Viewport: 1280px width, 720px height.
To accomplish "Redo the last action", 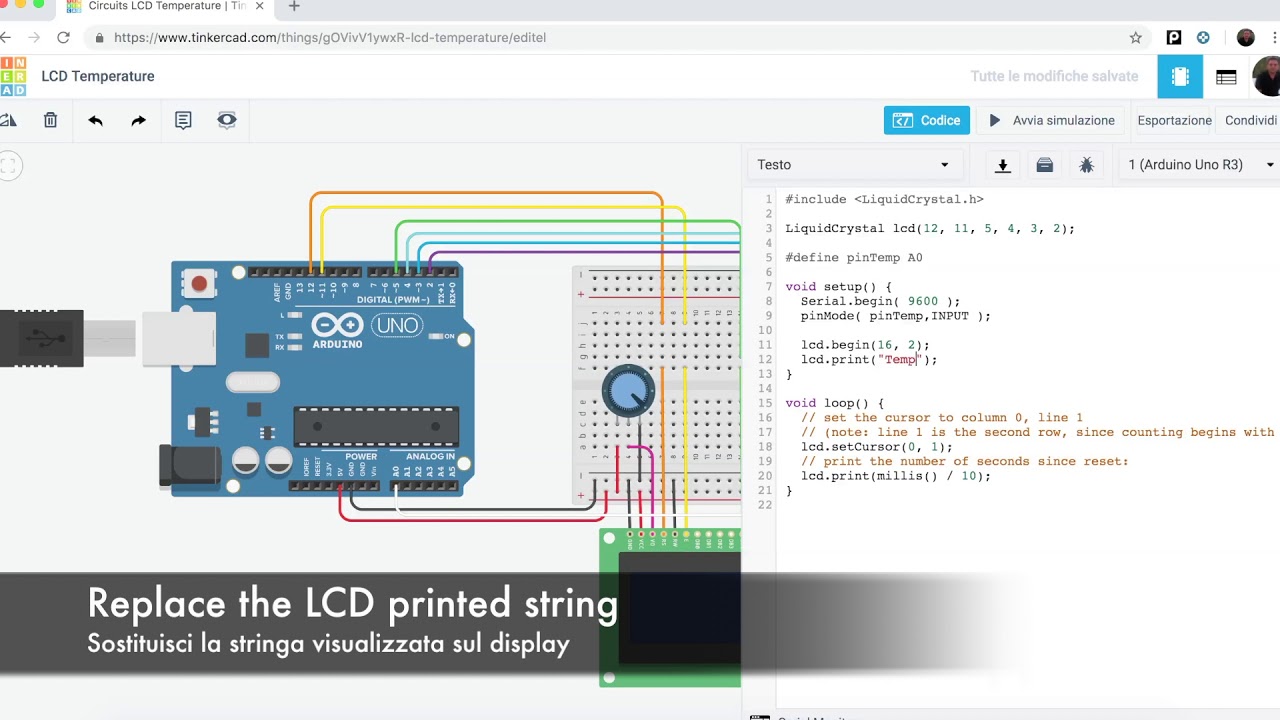I will tap(139, 120).
